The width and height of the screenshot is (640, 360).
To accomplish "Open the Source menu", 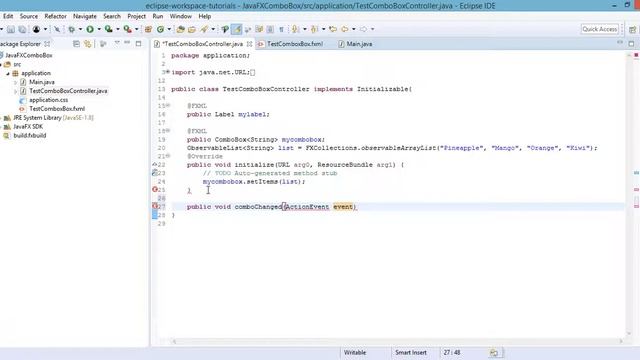I will click(x=29, y=16).
